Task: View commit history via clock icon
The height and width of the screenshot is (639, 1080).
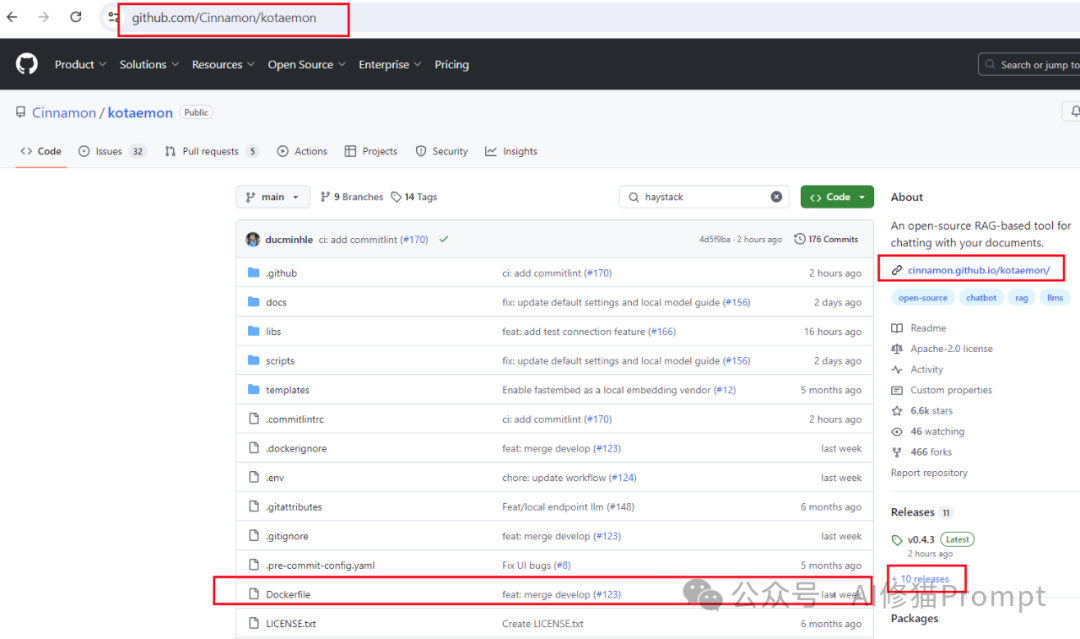Action: (798, 239)
